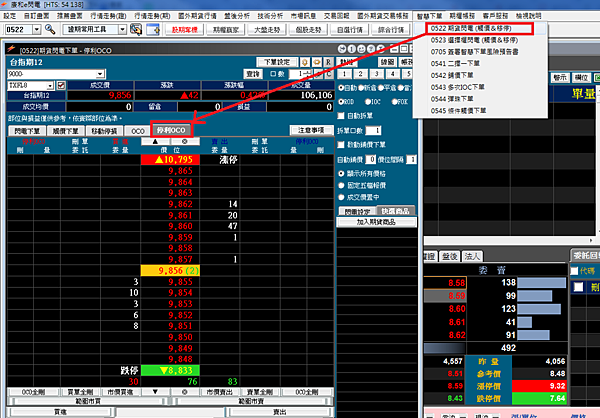600x418 pixels.
Task: Choose menu item 0543 多次IOC下單
Action: [457, 87]
